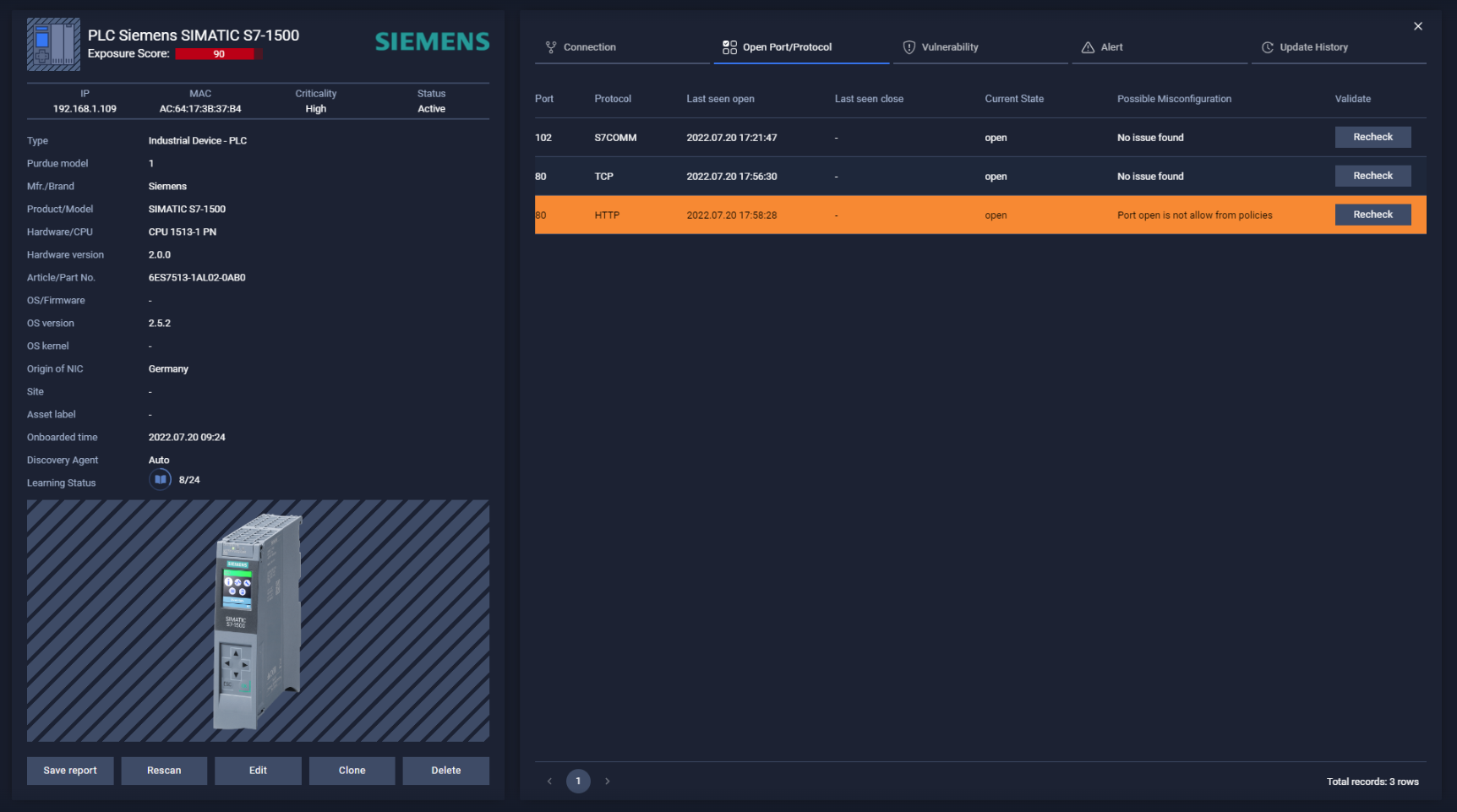Switch to Open Port/Protocol tab
1457x812 pixels.
(x=801, y=47)
